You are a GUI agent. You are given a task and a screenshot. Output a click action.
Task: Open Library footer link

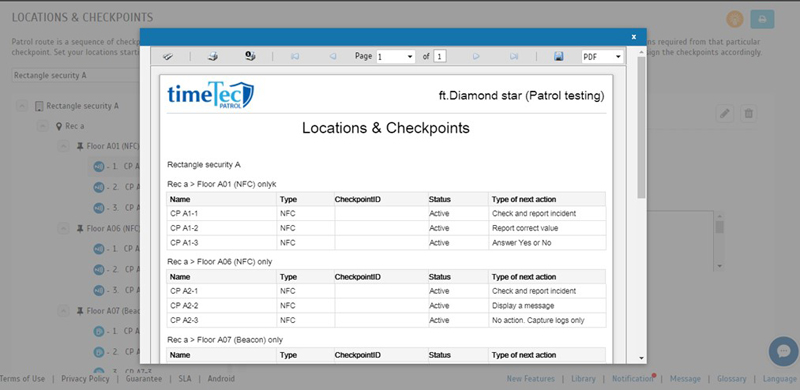pyautogui.click(x=583, y=379)
